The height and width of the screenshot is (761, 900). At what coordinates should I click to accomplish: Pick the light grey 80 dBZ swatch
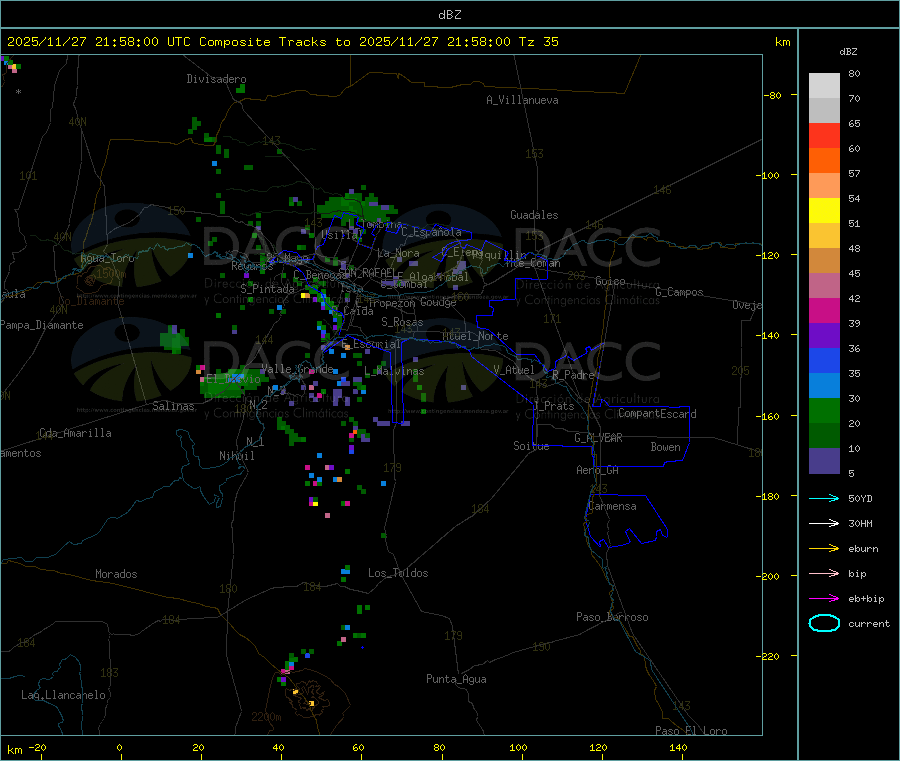[x=824, y=86]
